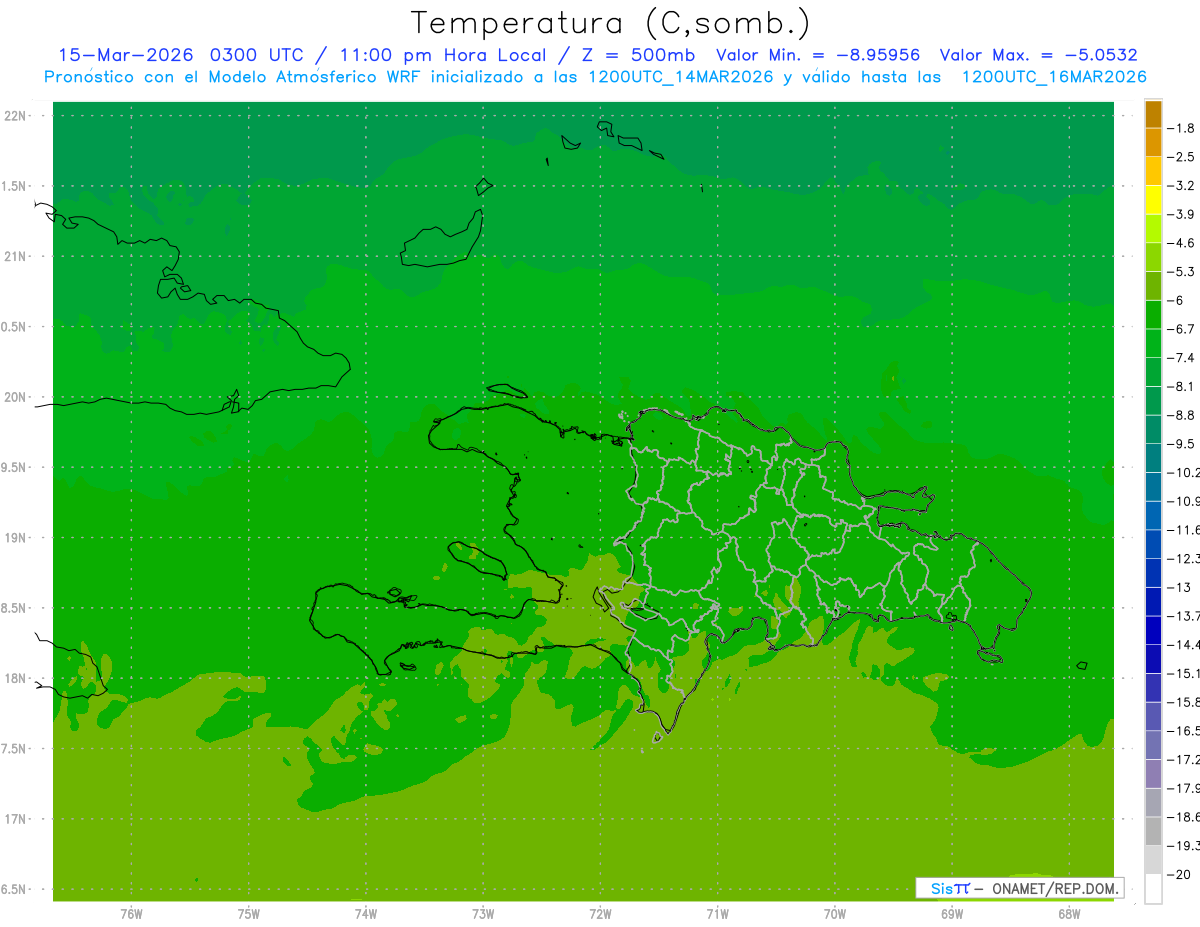Click the "74W" longitude label

point(366,914)
